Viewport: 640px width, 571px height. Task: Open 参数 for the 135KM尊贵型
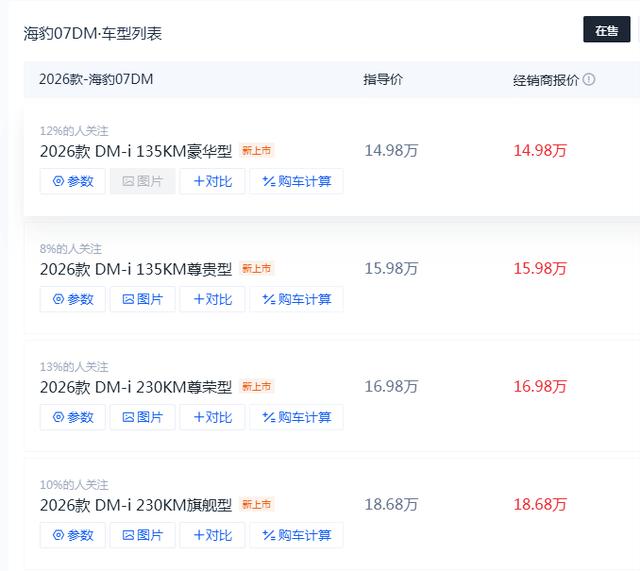[x=73, y=299]
